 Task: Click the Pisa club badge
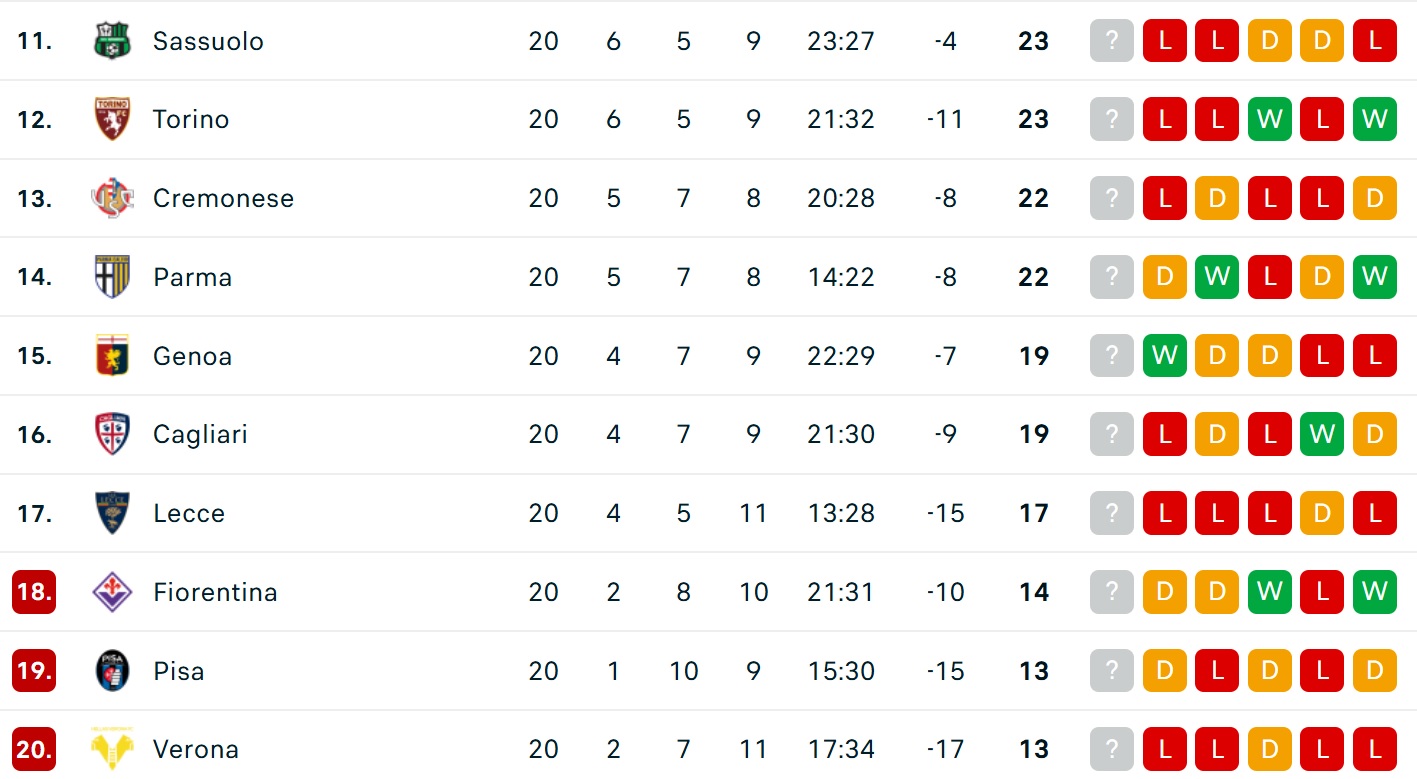pyautogui.click(x=112, y=671)
